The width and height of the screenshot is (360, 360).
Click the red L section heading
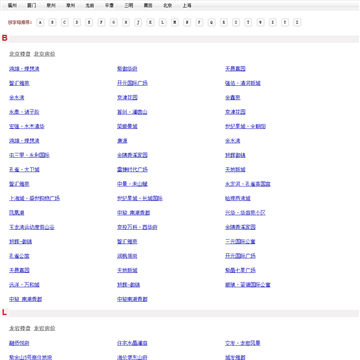click(4, 312)
